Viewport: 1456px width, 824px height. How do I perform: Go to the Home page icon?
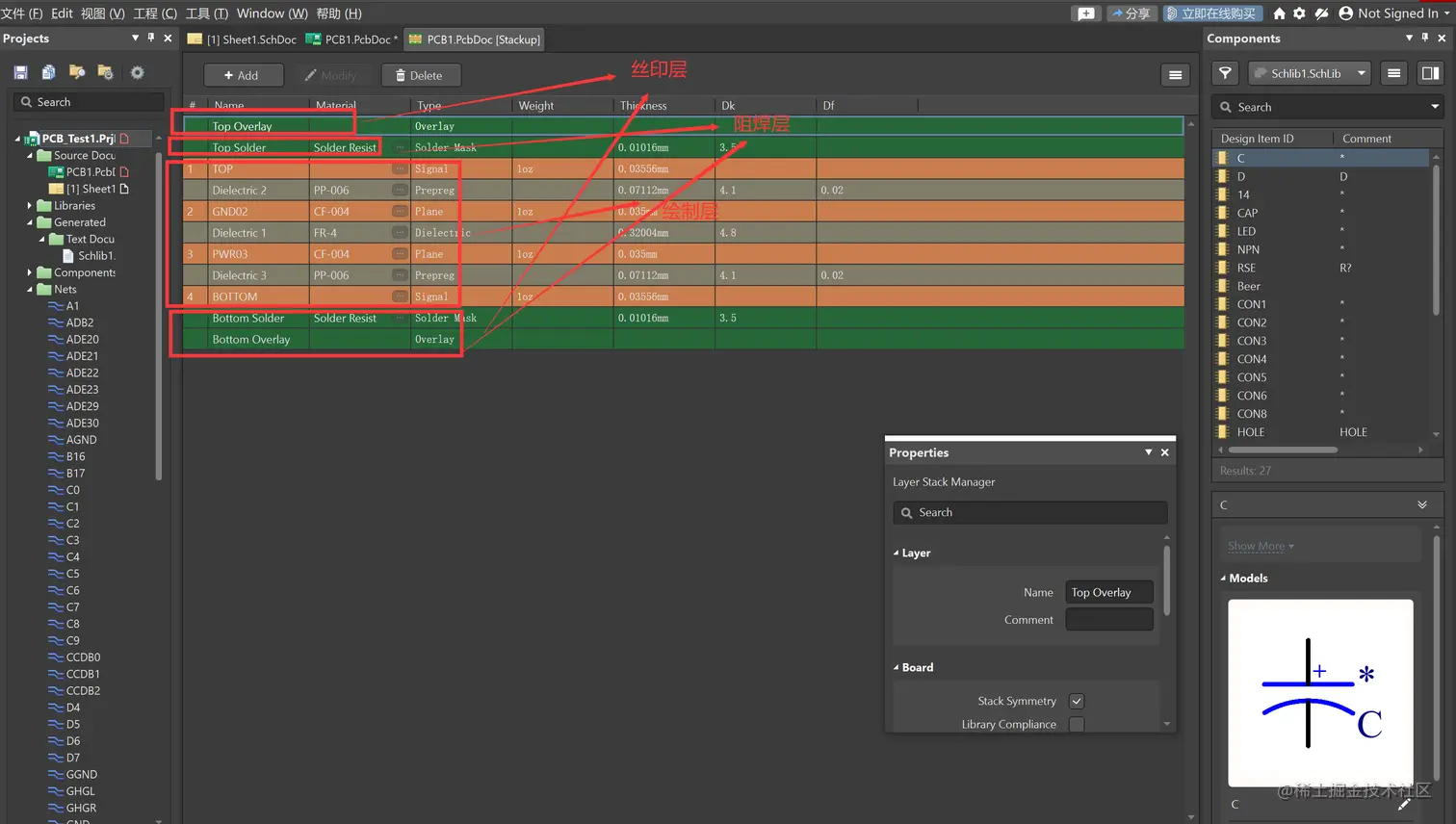click(1279, 13)
